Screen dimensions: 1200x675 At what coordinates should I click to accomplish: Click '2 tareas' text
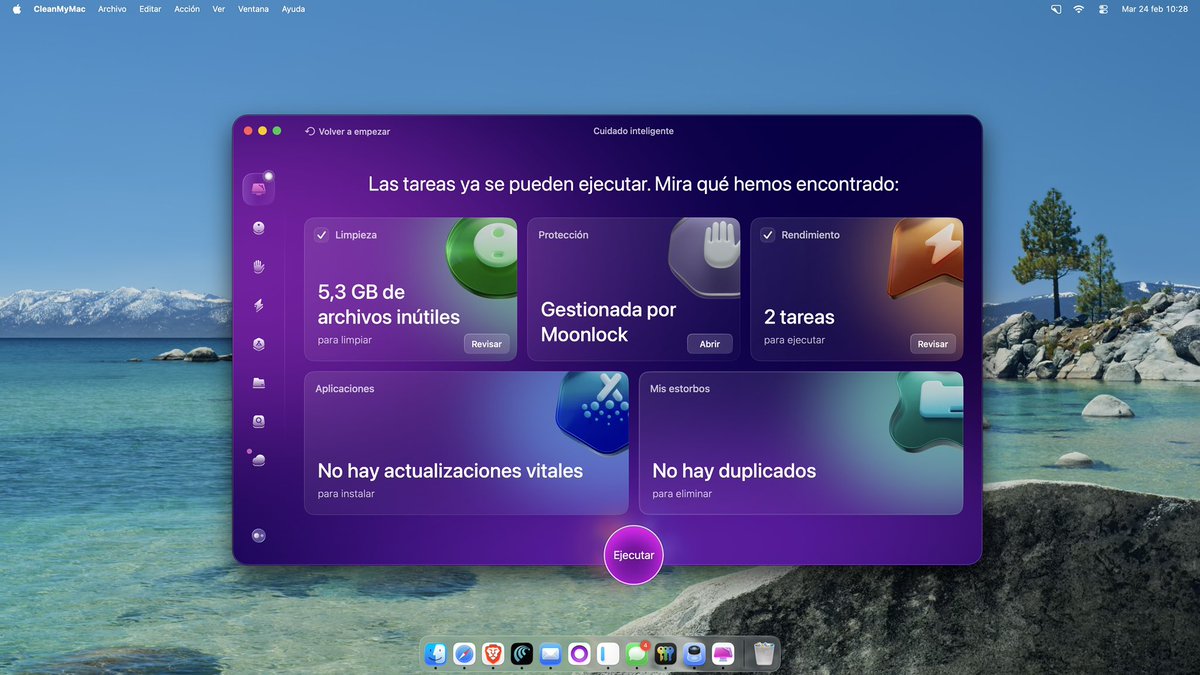(799, 317)
